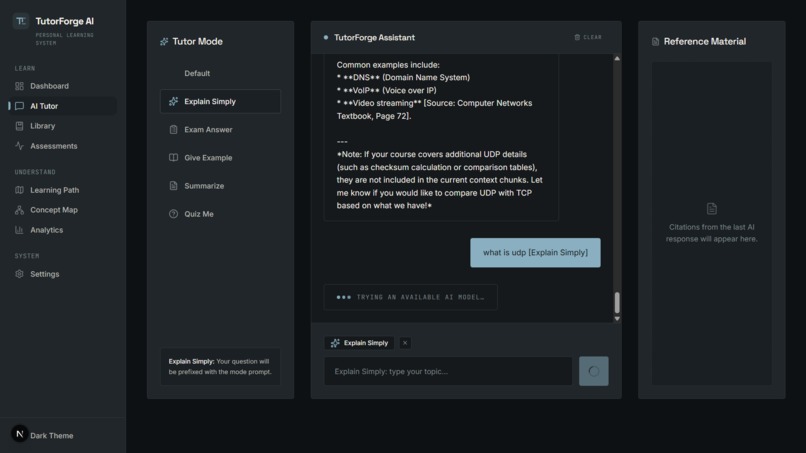
Task: Click the Library book icon
Action: coord(19,126)
